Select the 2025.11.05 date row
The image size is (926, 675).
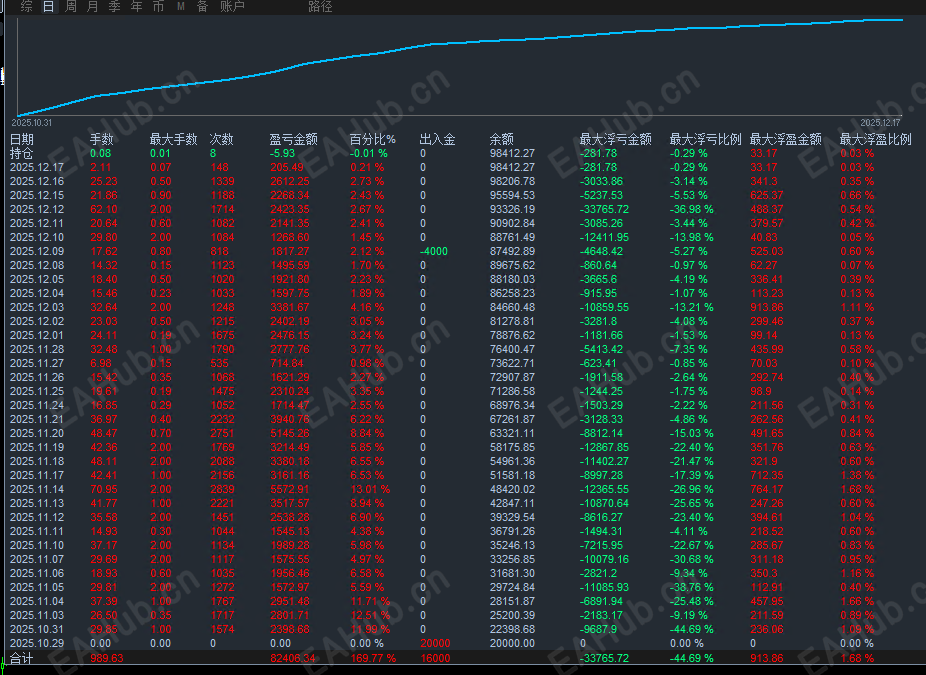[37, 588]
